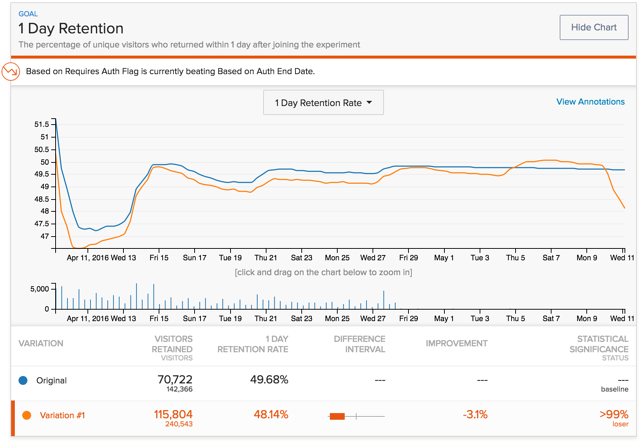Click the GOAL label above the title
This screenshot has height=442, width=639.
[x=28, y=14]
